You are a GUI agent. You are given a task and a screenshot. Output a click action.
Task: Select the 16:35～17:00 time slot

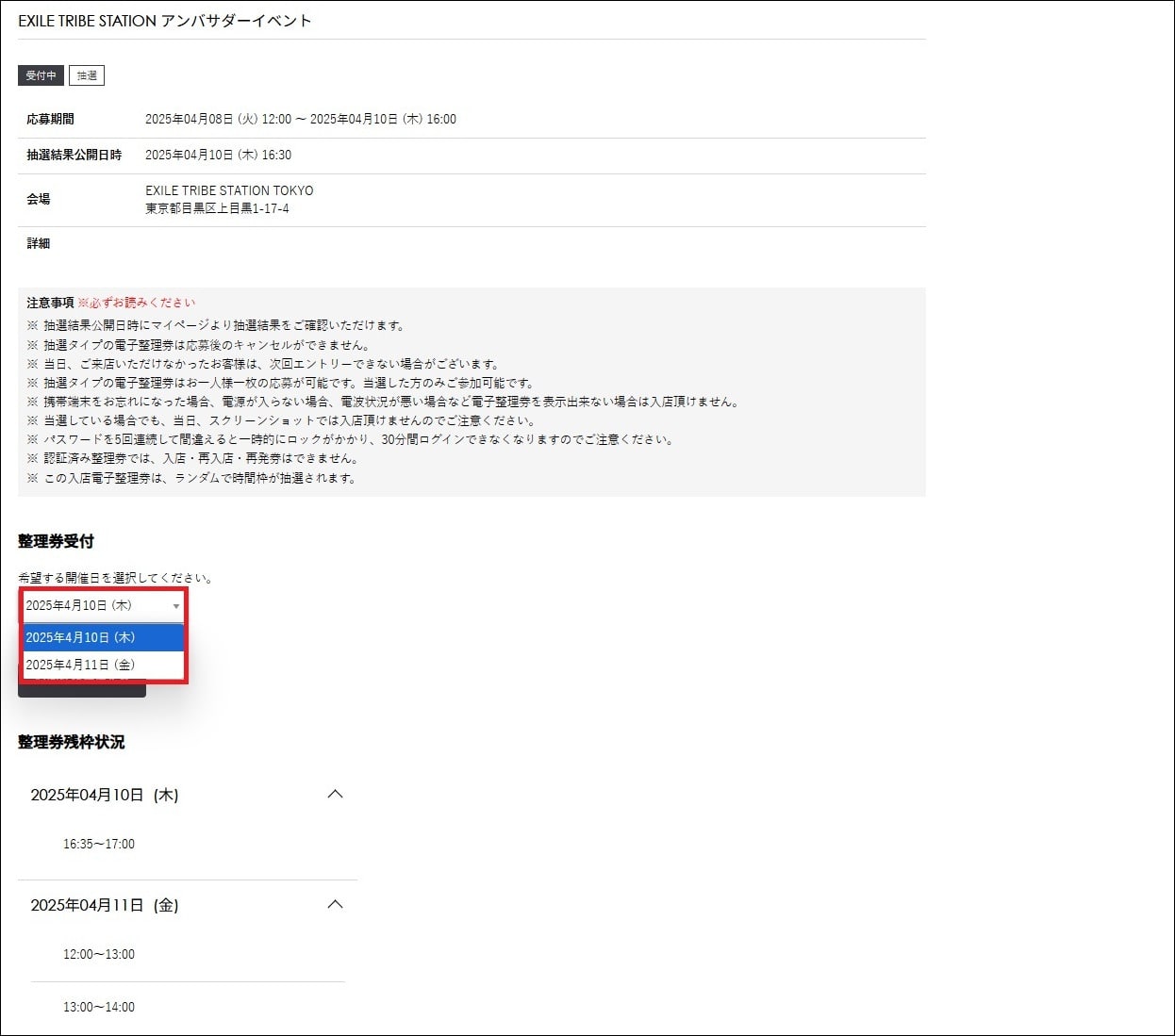pyautogui.click(x=99, y=844)
